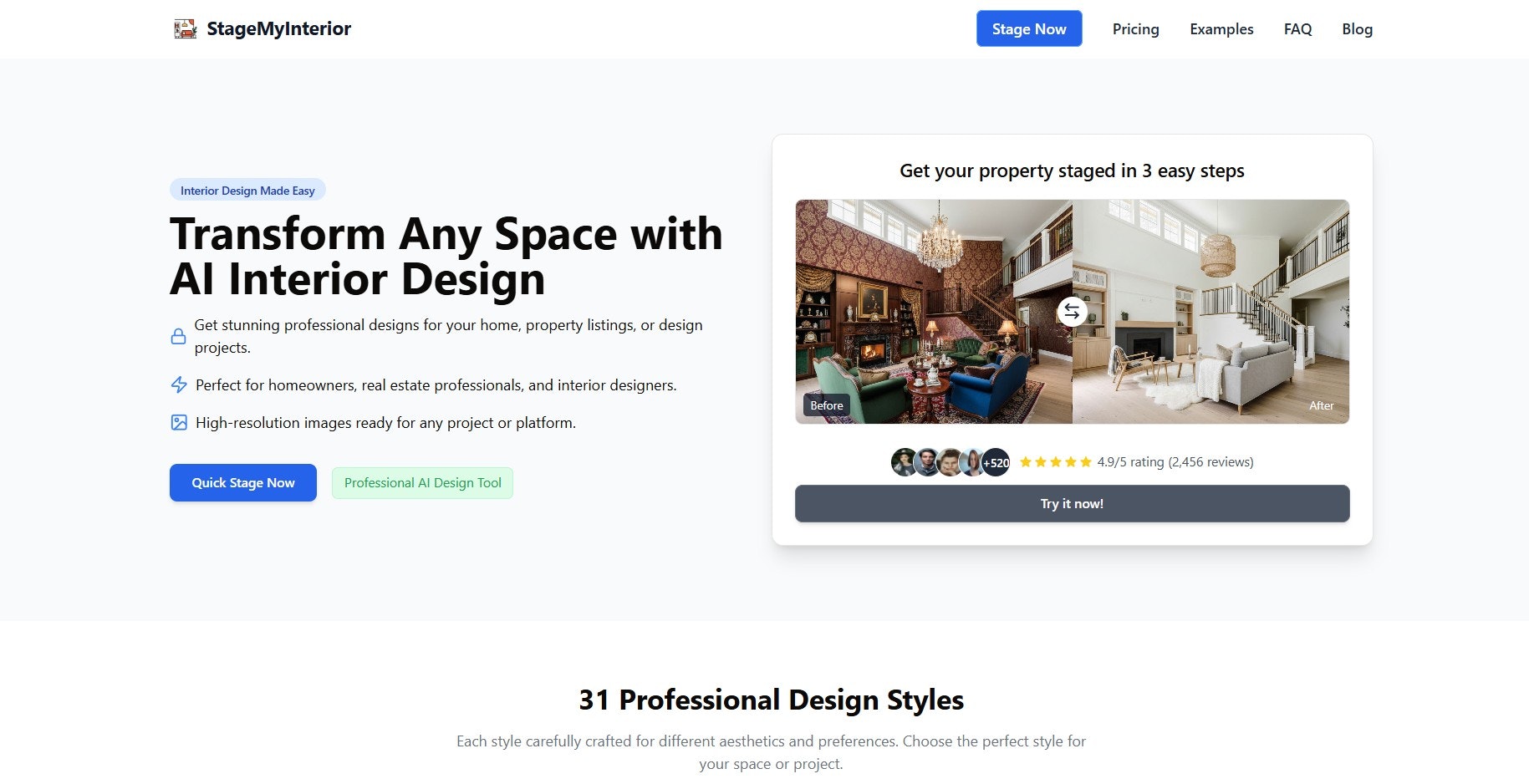Viewport: 1529px width, 784px height.
Task: Click the image icon beside high-resolution text
Action: tap(178, 423)
